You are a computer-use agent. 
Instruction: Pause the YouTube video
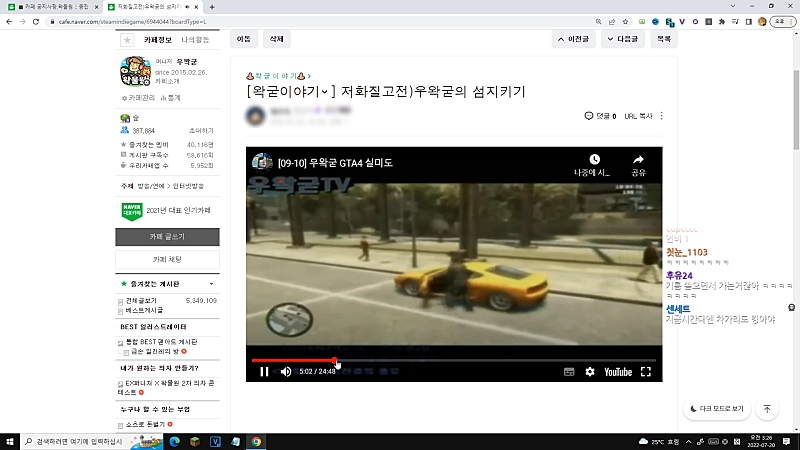(264, 372)
